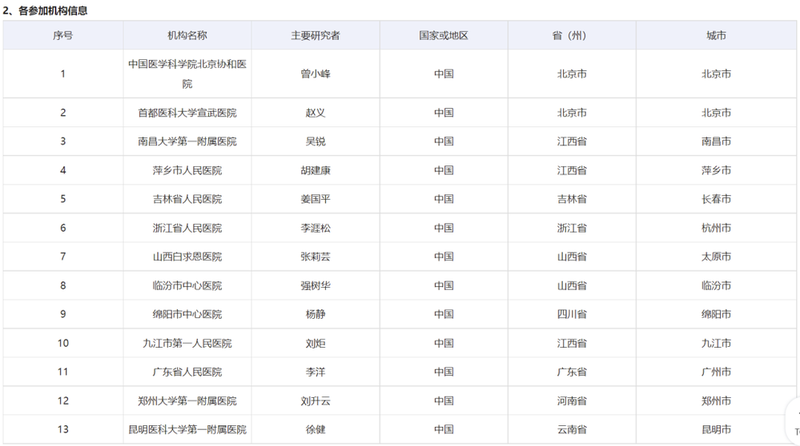Click researcher name 强树华
This screenshot has width=800, height=446.
click(x=316, y=286)
